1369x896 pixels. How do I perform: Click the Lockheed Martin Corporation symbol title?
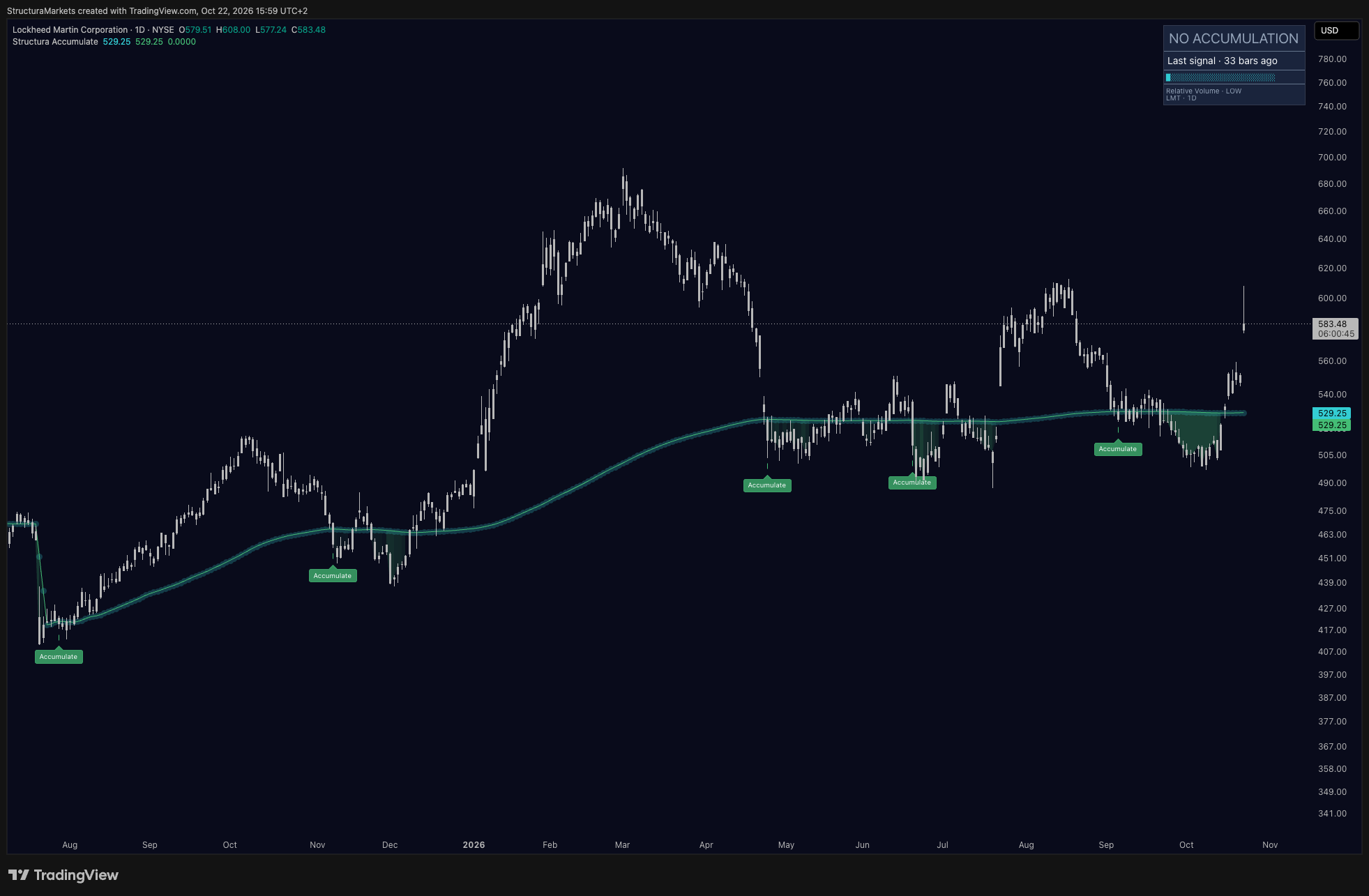coord(70,30)
